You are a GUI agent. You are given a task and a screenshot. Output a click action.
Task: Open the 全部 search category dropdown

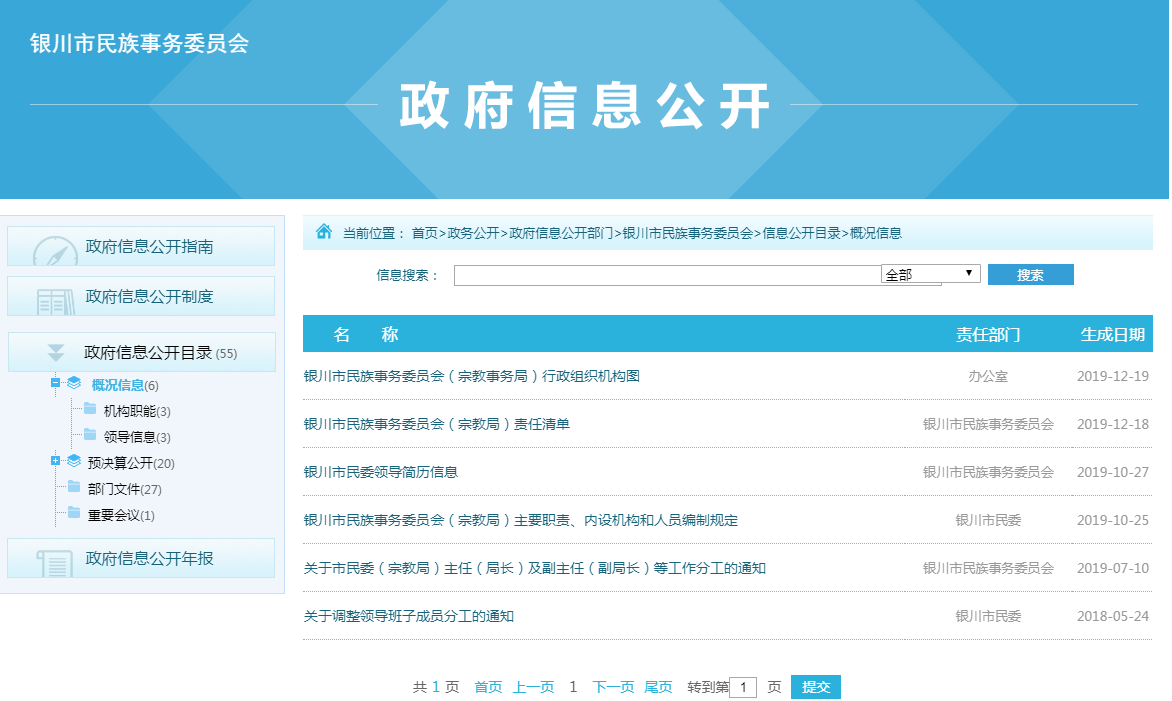point(930,274)
